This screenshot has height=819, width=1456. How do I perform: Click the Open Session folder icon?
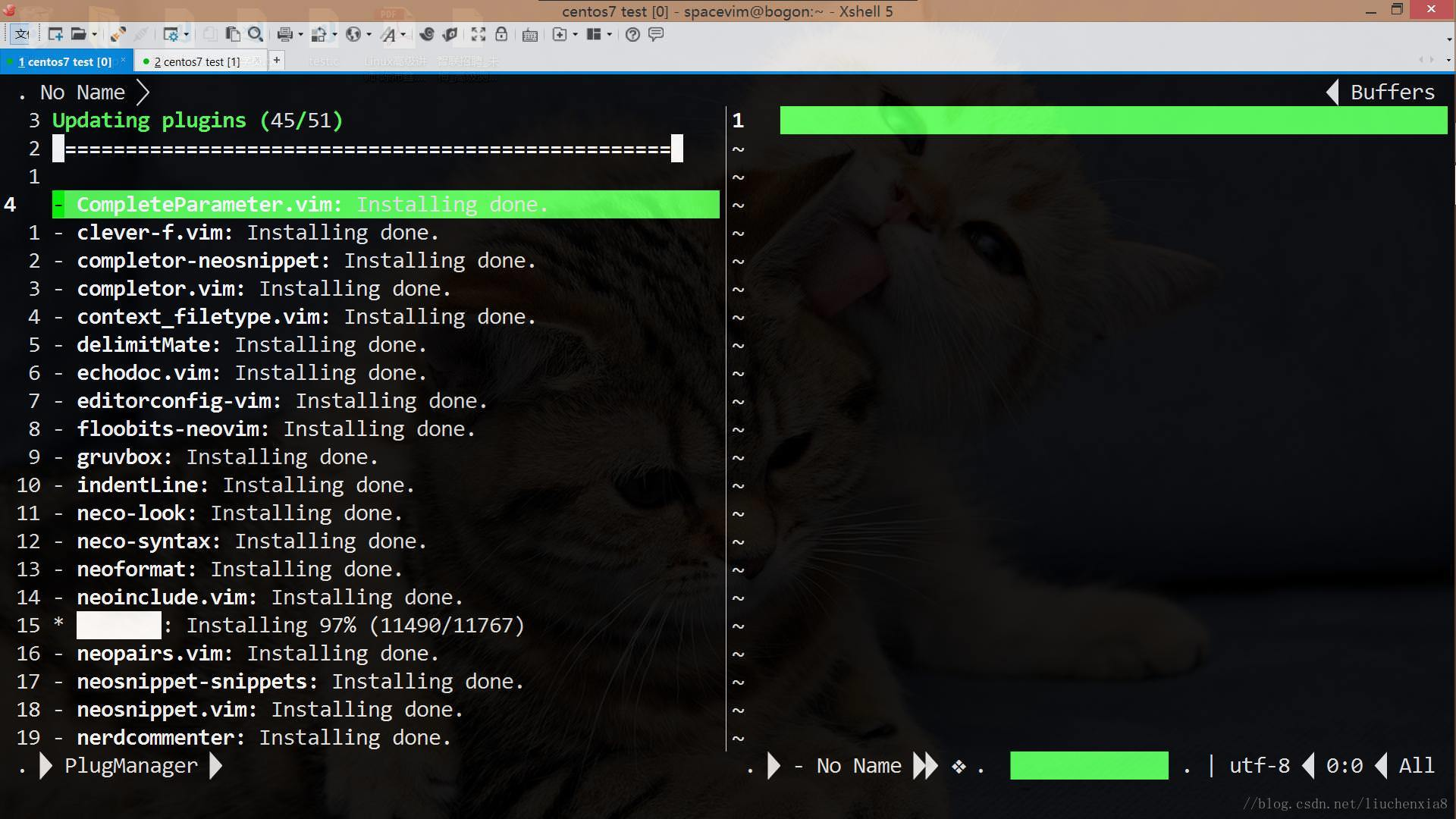pyautogui.click(x=77, y=34)
